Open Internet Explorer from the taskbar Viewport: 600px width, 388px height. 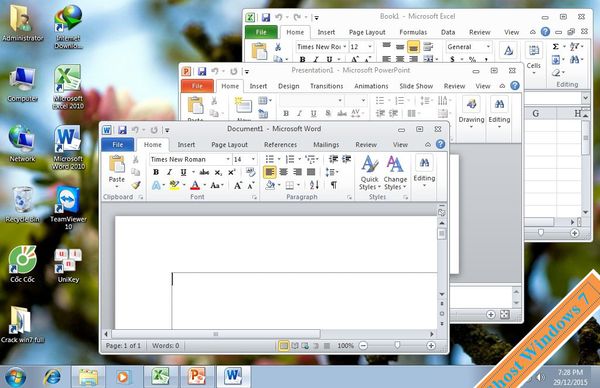coord(52,377)
